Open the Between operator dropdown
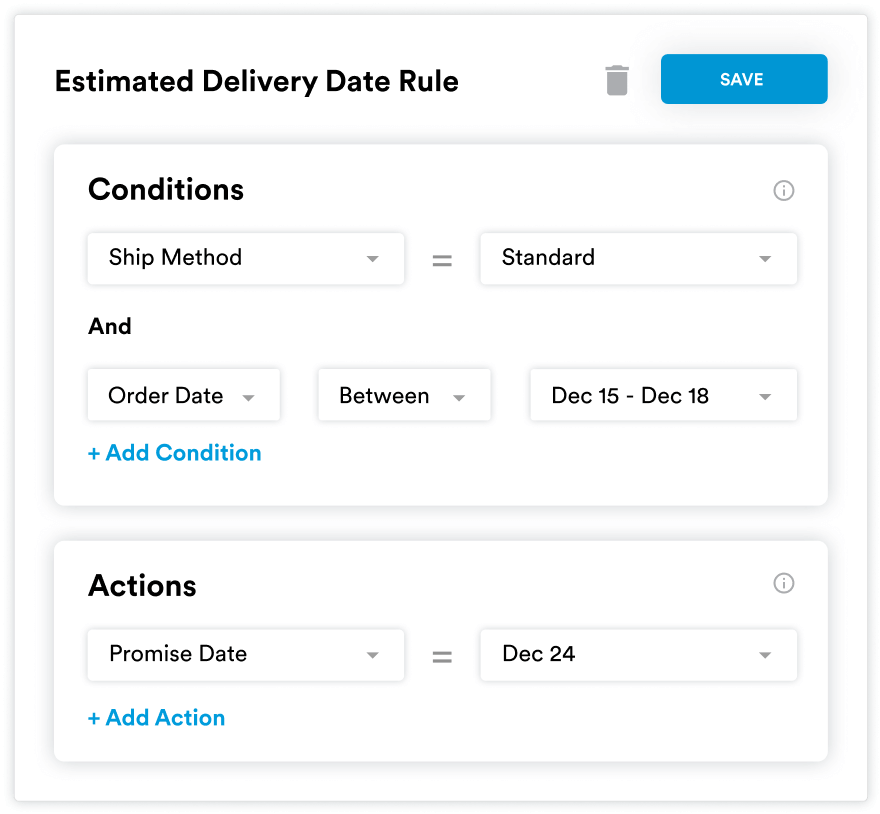 pos(404,395)
